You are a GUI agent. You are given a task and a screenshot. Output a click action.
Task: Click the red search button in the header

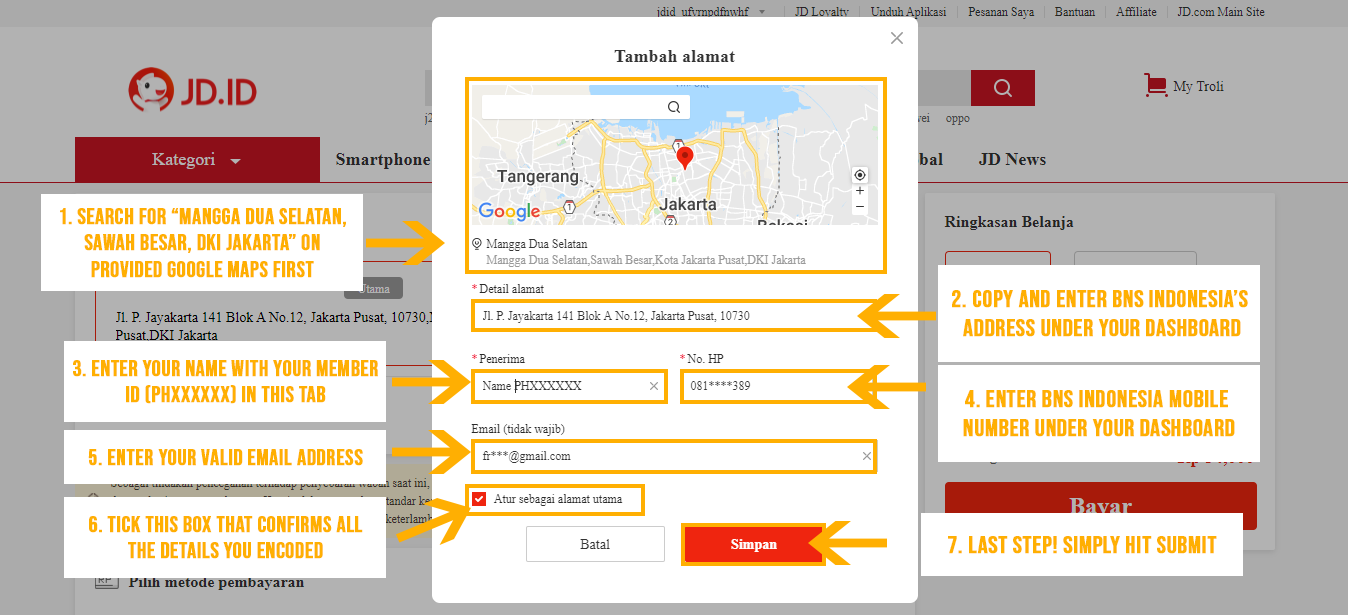click(1003, 88)
